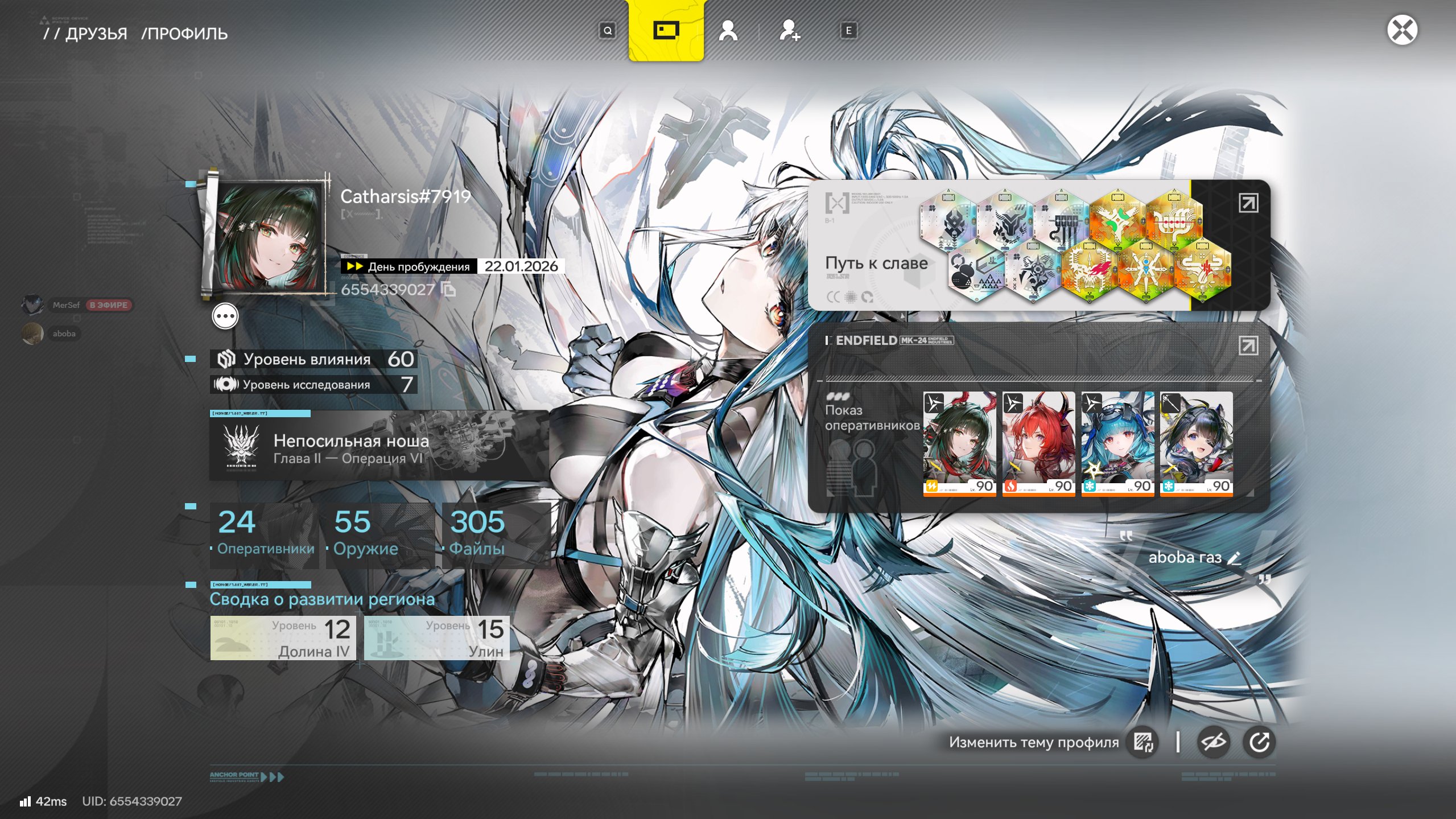The height and width of the screenshot is (819, 1456).
Task: Click the E key hint icon
Action: 848,31
